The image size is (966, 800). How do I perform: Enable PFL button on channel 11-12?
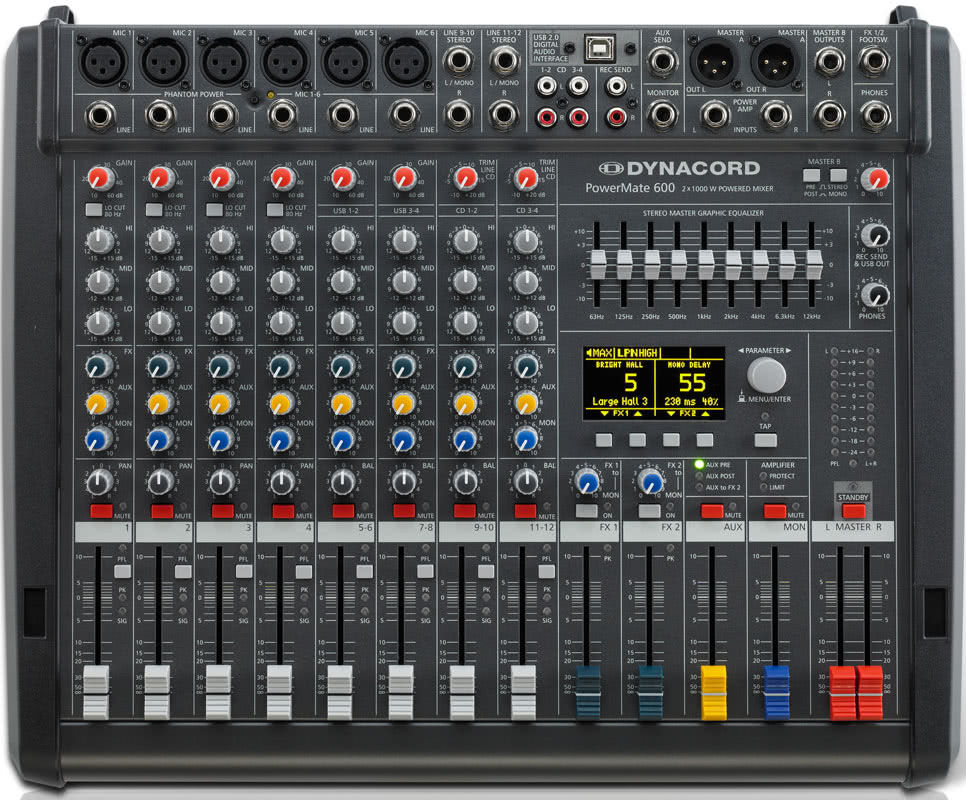[x=546, y=572]
